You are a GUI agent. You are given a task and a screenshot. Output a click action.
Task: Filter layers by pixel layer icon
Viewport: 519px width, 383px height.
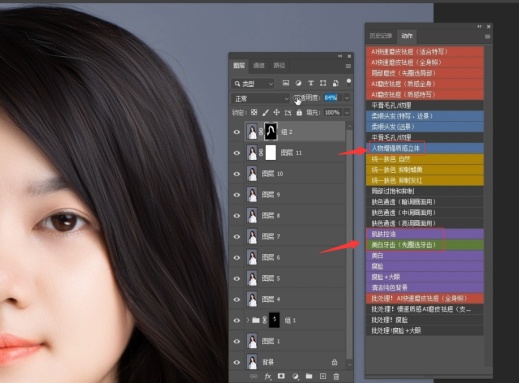tap(286, 83)
